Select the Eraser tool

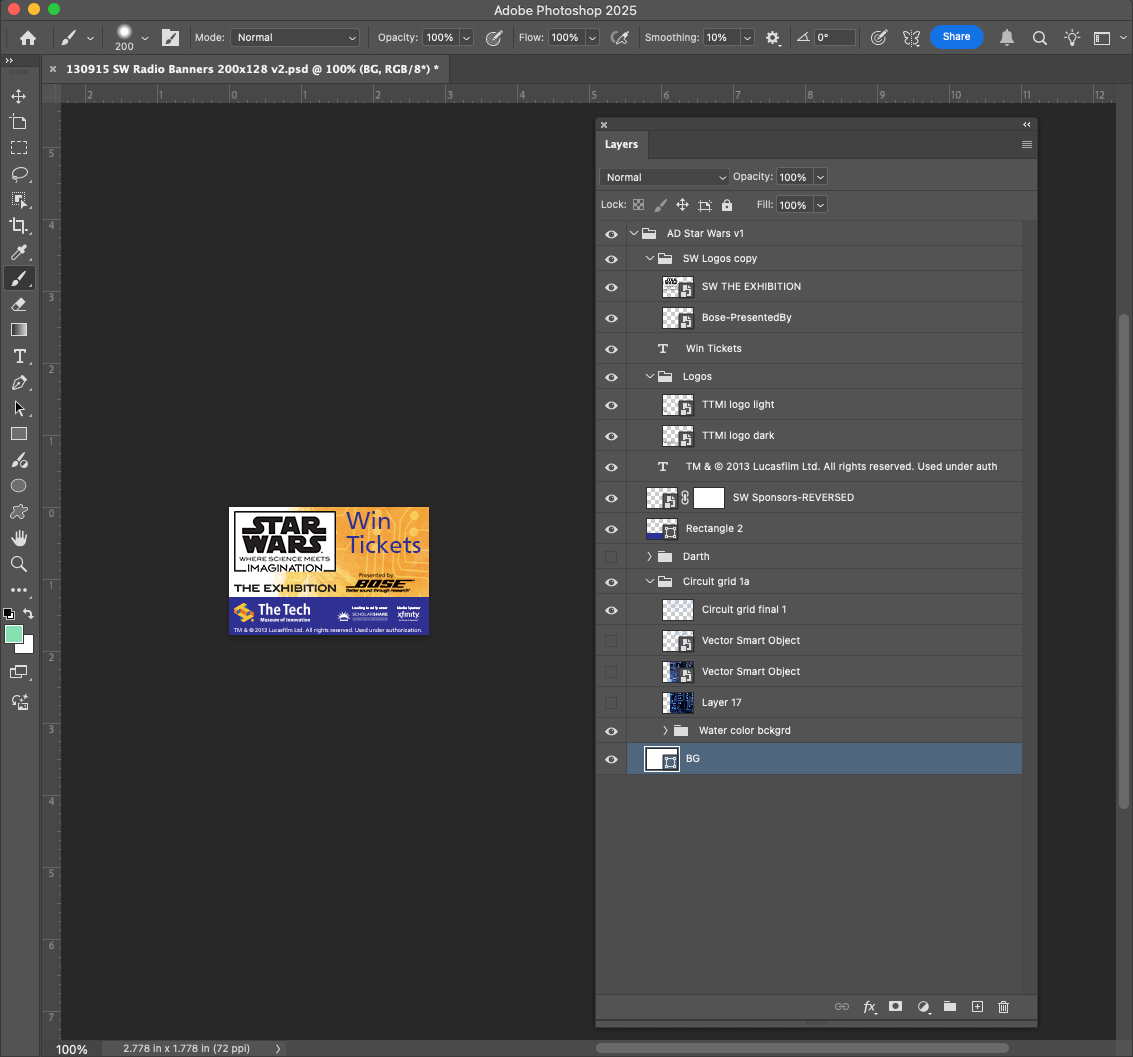[19, 304]
